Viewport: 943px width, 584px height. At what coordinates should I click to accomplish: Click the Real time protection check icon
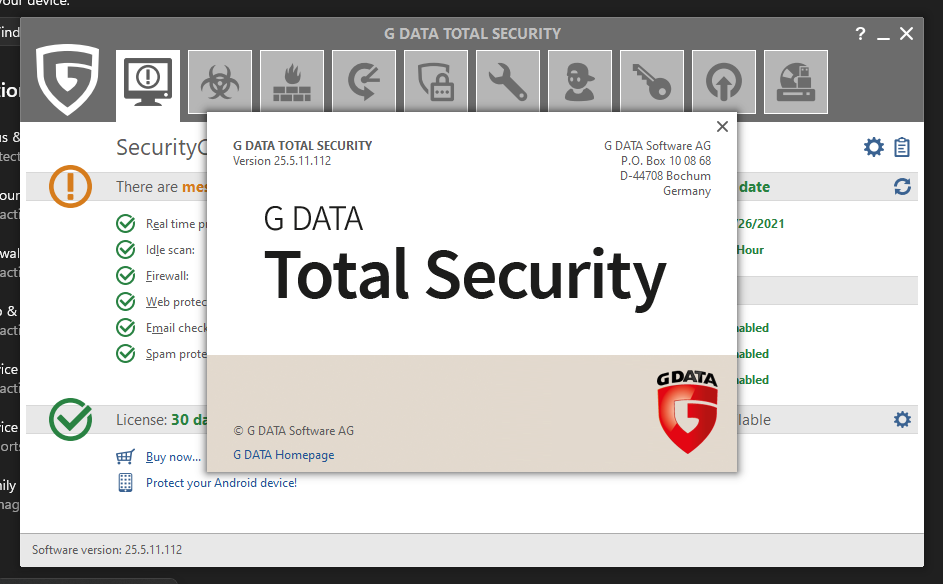pos(126,224)
